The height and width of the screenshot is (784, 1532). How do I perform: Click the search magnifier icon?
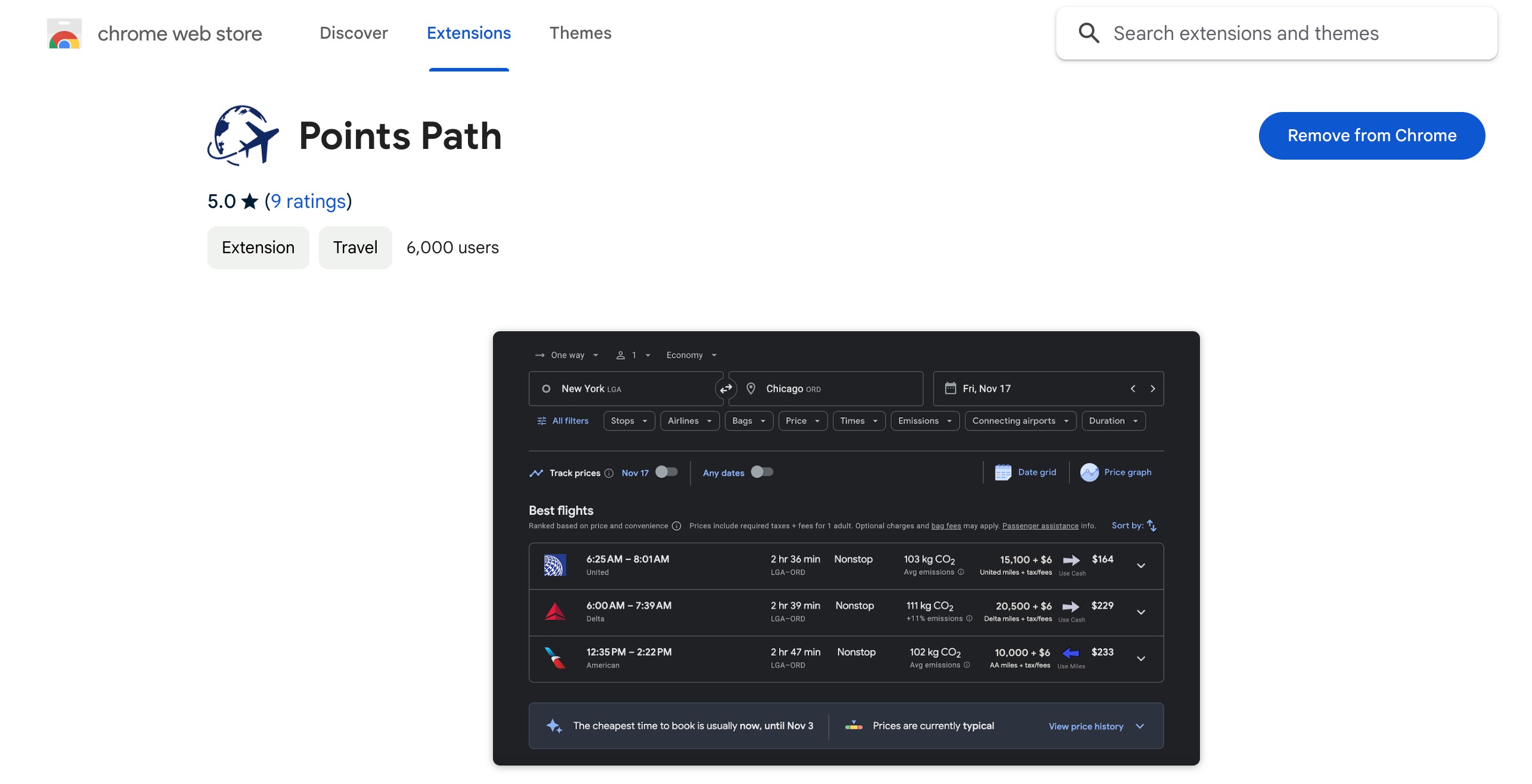(1090, 33)
